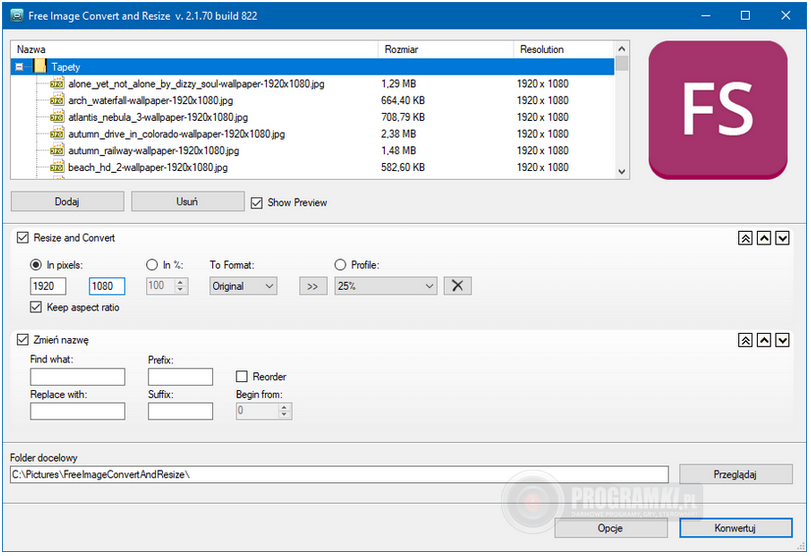The image size is (811, 556).
Task: Select the In pixels radio button
Action: click(36, 265)
